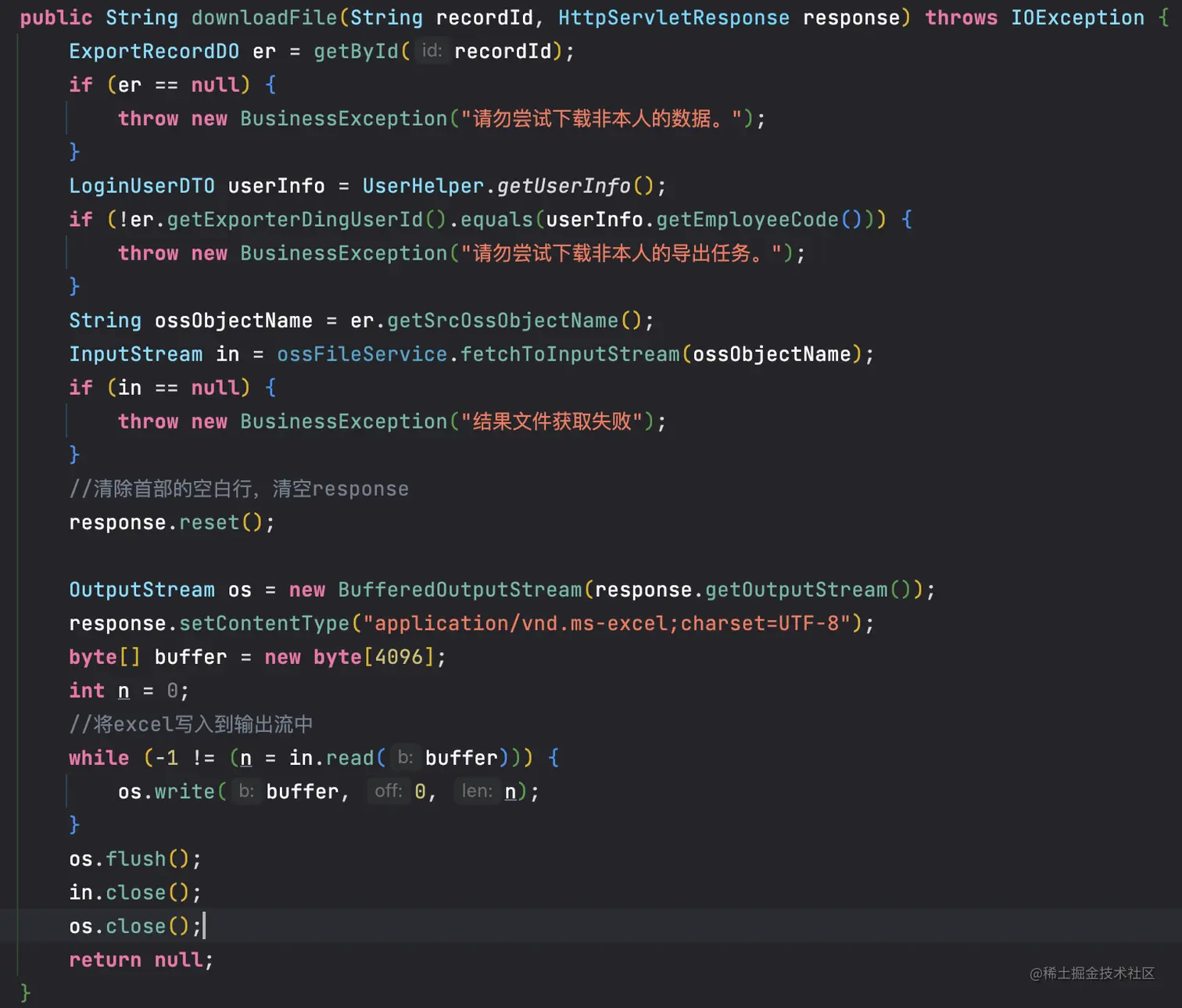Click os.flush() statement
Image resolution: width=1182 pixels, height=1008 pixels.
pos(135,858)
